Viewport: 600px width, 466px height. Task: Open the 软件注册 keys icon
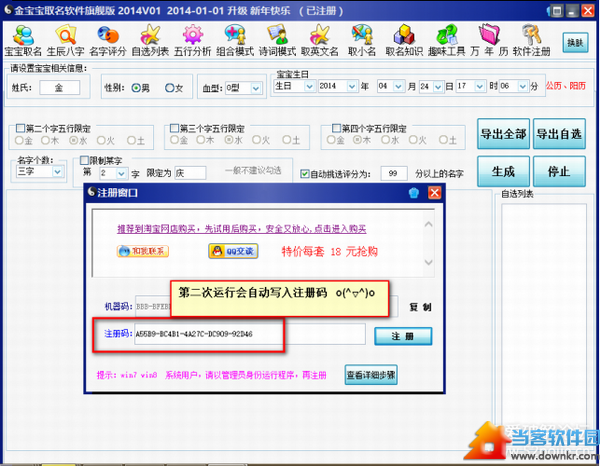(x=532, y=40)
